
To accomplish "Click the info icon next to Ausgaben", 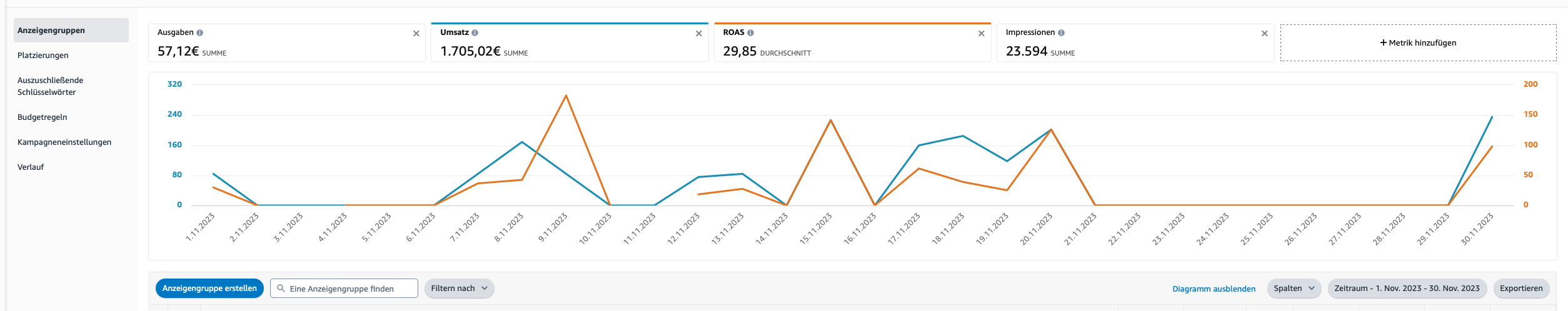I will click(x=199, y=33).
